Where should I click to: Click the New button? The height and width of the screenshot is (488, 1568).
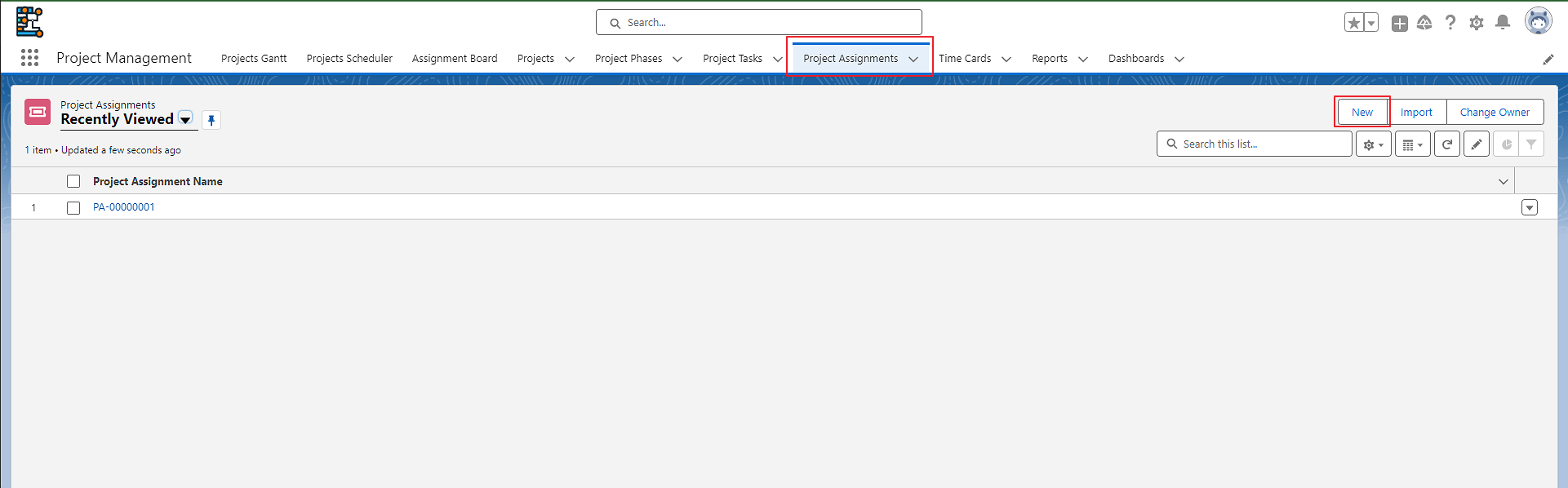pos(1361,113)
